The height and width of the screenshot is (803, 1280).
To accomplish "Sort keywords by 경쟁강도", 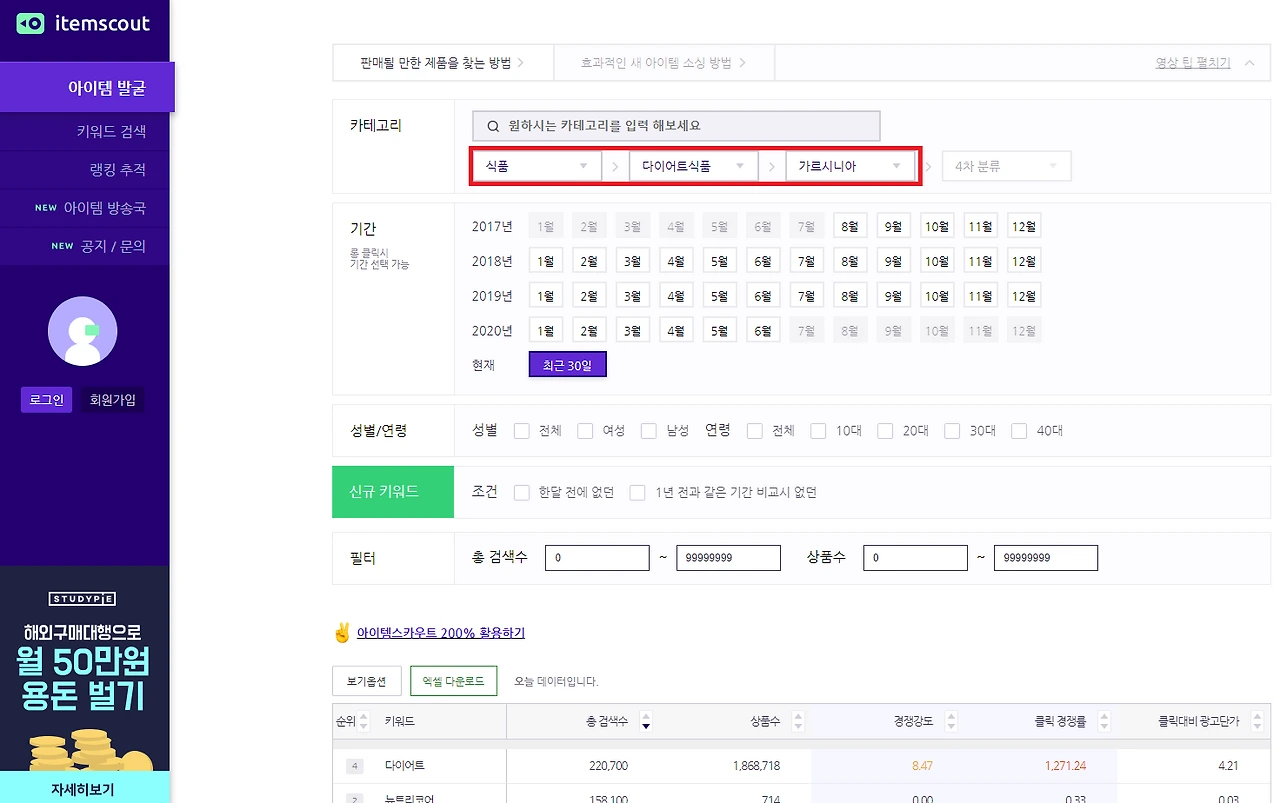I will pyautogui.click(x=950, y=719).
